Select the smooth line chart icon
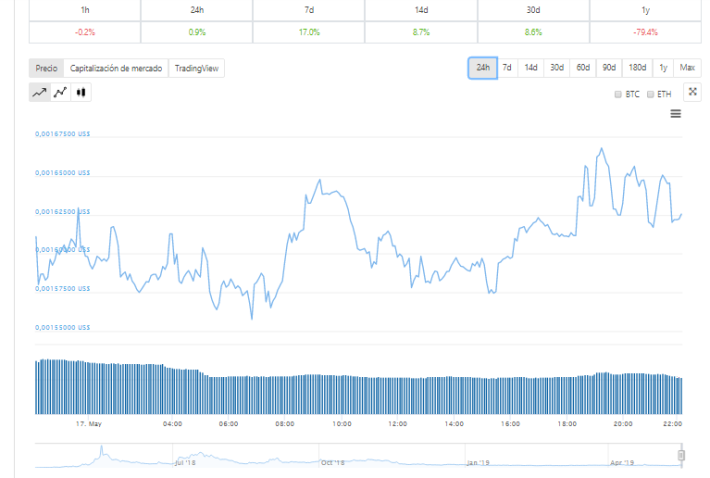The image size is (710, 478). pos(40,92)
